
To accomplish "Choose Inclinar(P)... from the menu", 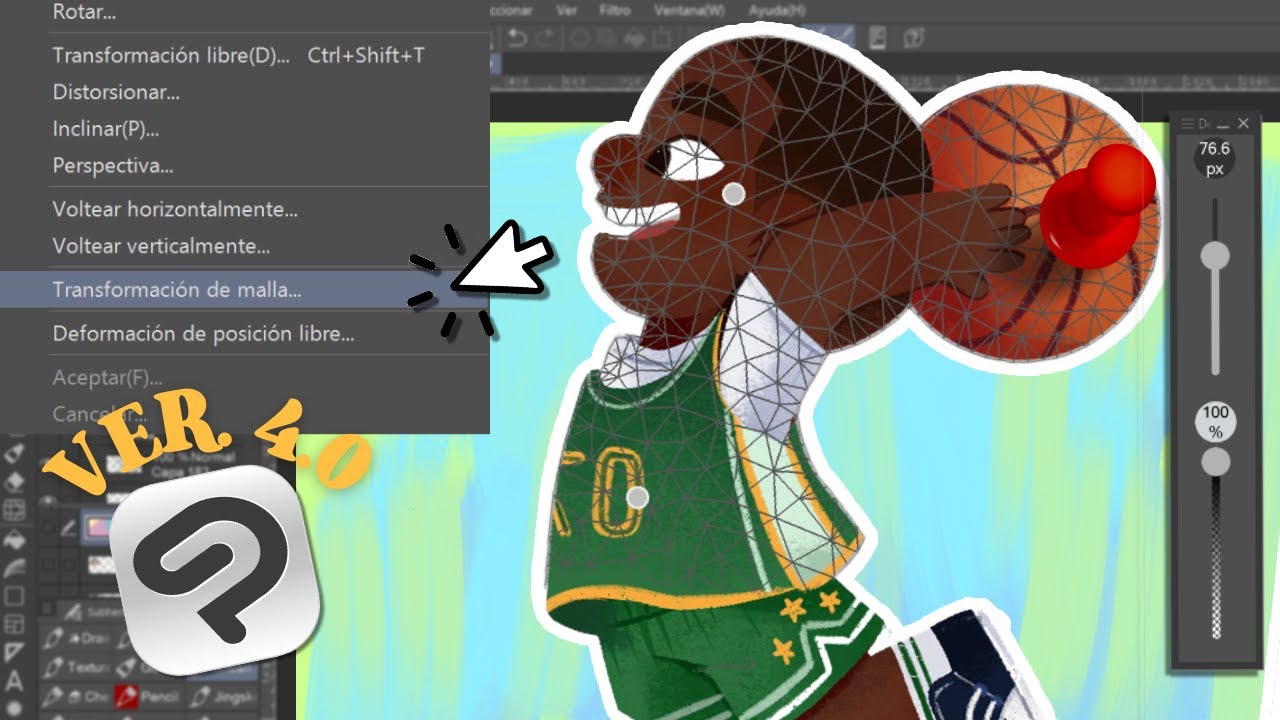I will coord(105,129).
